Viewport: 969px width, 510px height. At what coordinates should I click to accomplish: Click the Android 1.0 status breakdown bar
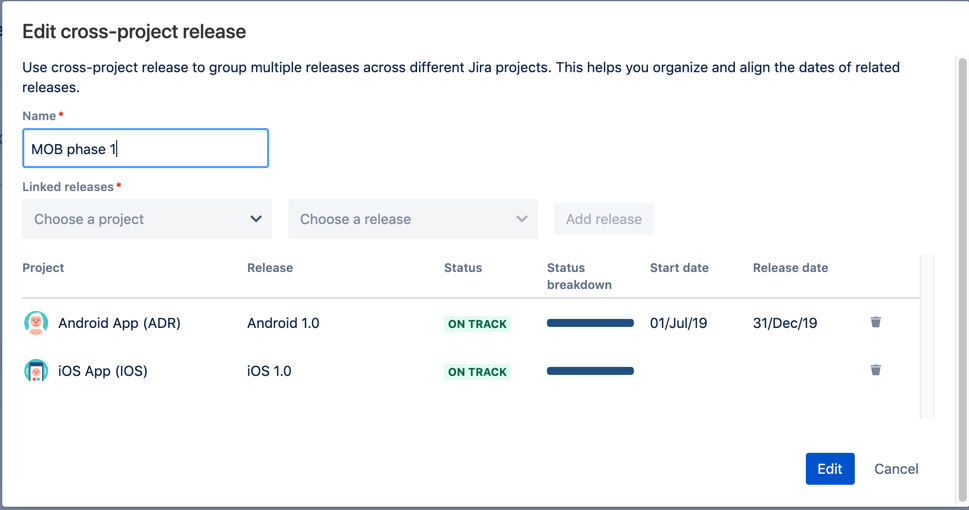(x=590, y=323)
